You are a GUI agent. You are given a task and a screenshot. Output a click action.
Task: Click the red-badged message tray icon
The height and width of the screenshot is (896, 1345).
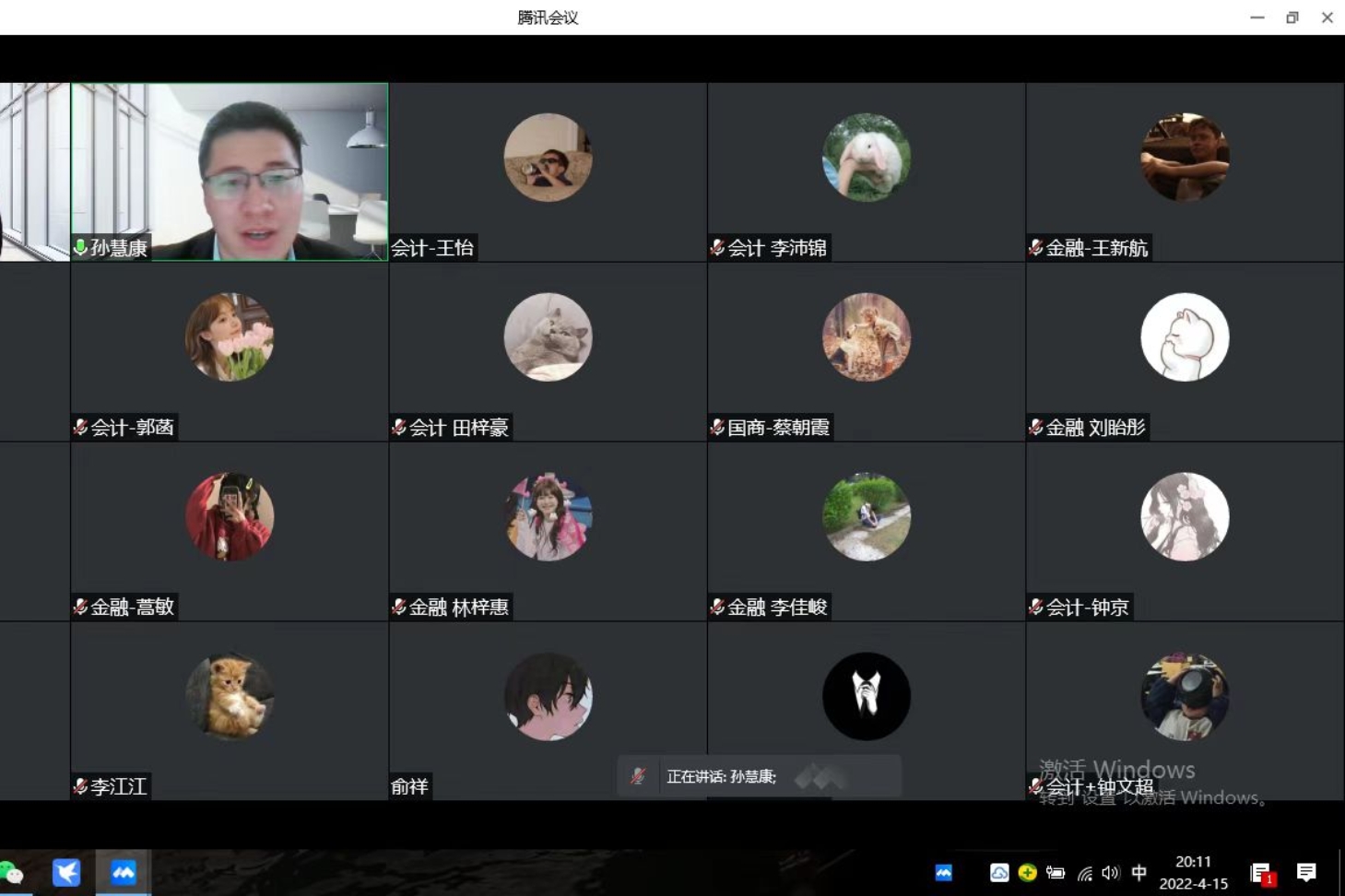tap(1261, 872)
